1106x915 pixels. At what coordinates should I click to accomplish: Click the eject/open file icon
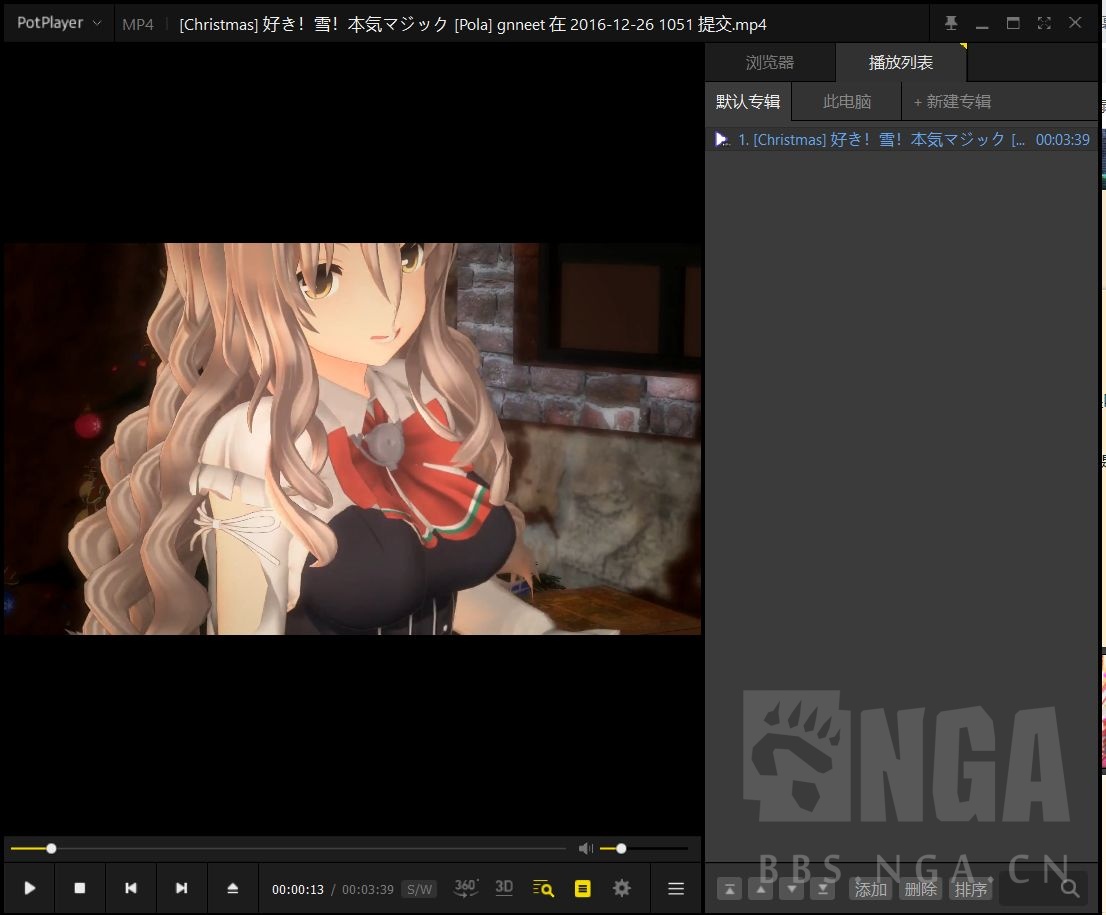coord(232,888)
